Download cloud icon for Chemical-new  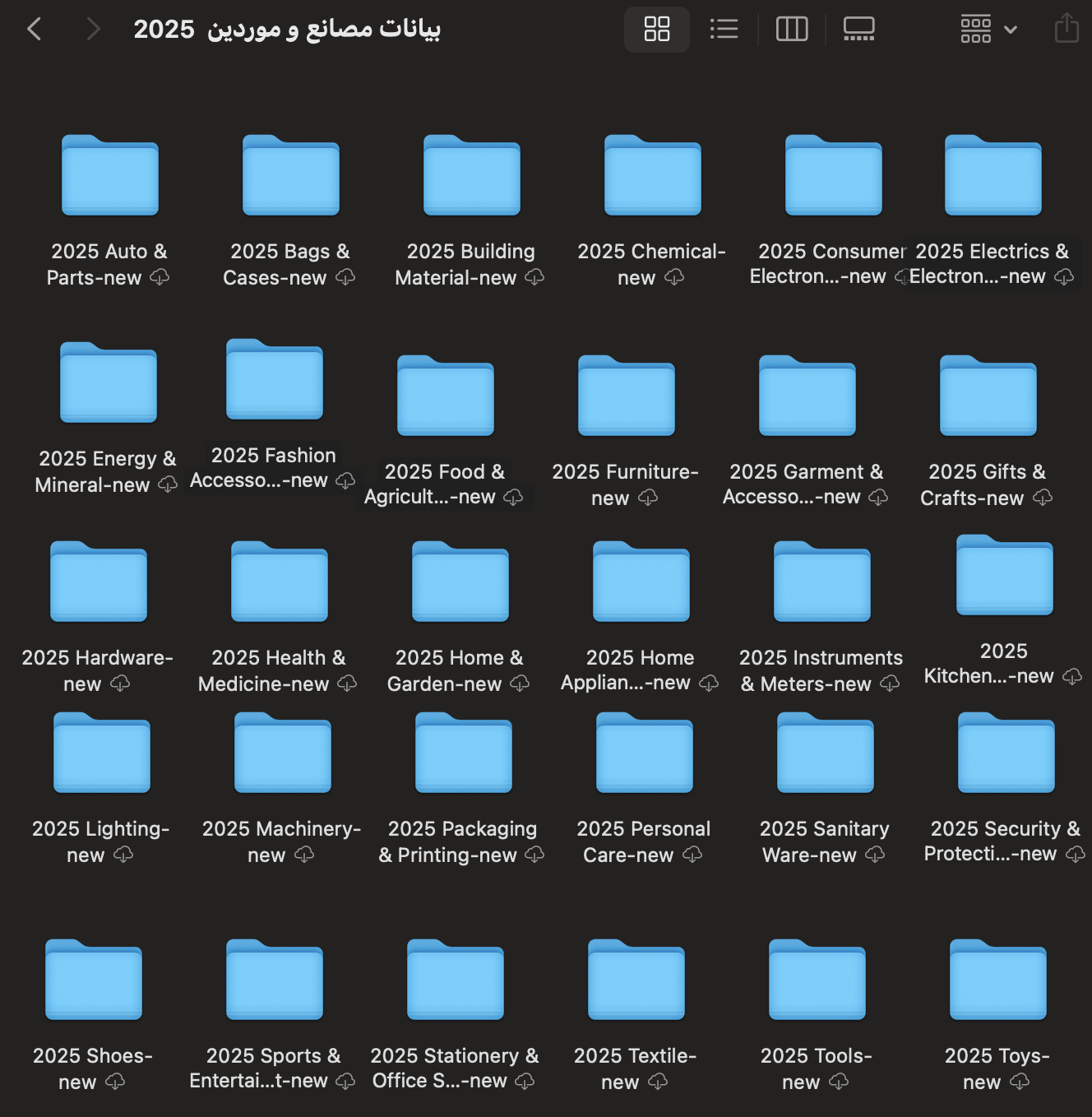point(674,277)
